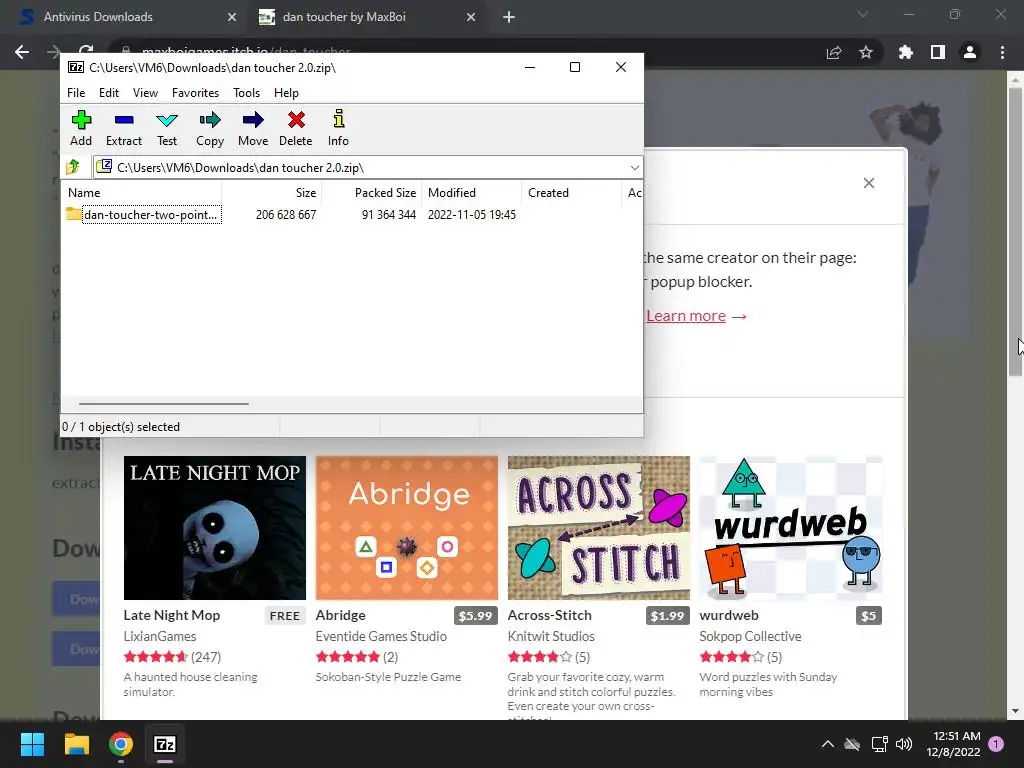This screenshot has width=1024, height=768.
Task: Open the Abridge game thumbnail
Action: coord(407,528)
